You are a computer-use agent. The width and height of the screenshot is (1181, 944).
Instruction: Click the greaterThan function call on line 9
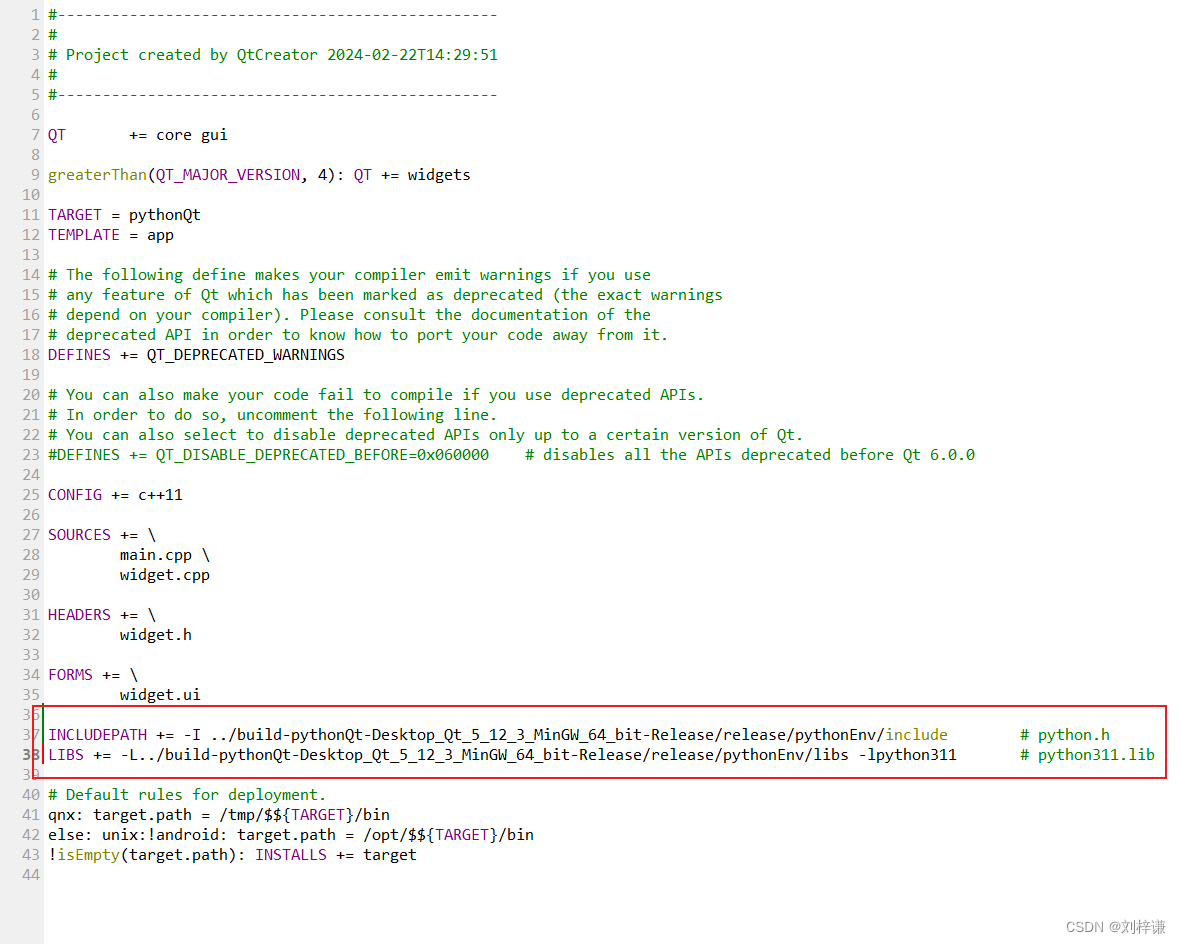click(x=96, y=174)
